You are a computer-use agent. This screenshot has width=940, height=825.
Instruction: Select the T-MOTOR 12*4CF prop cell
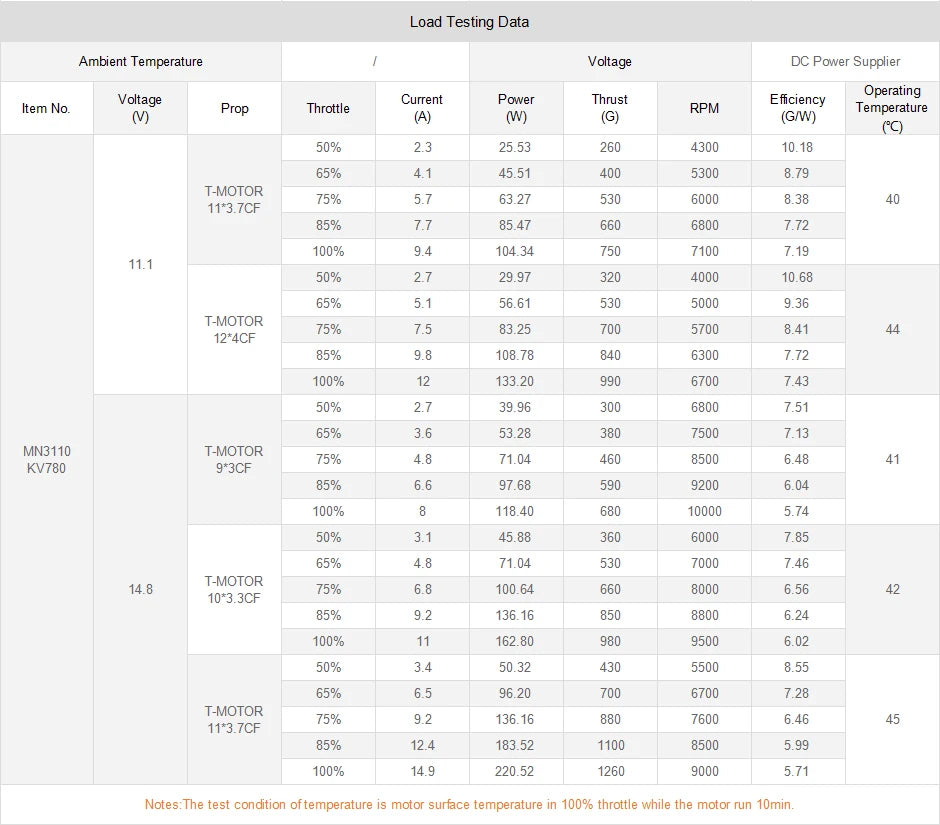(234, 329)
